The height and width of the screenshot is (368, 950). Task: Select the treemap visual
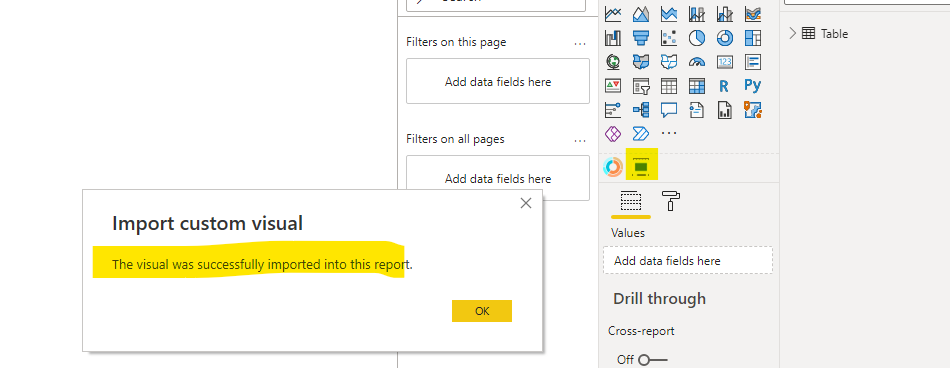[753, 38]
